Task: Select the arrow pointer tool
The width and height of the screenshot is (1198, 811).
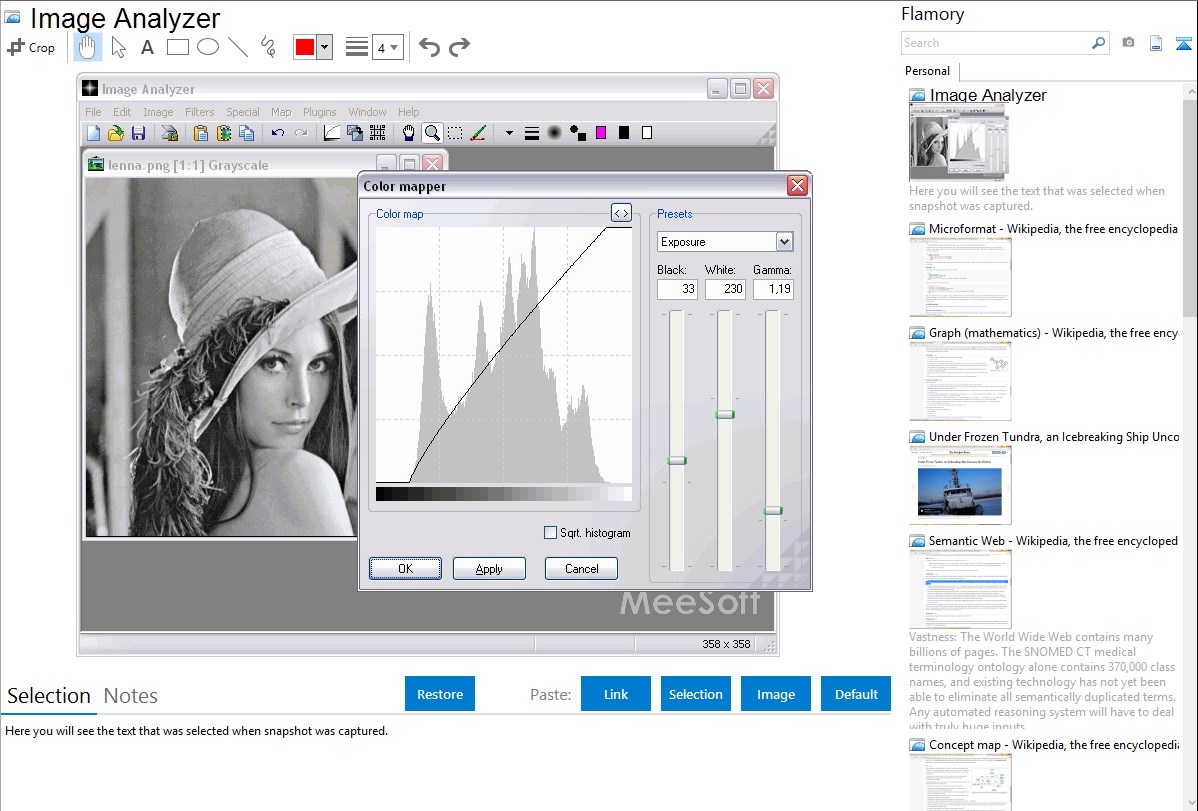Action: (x=118, y=47)
